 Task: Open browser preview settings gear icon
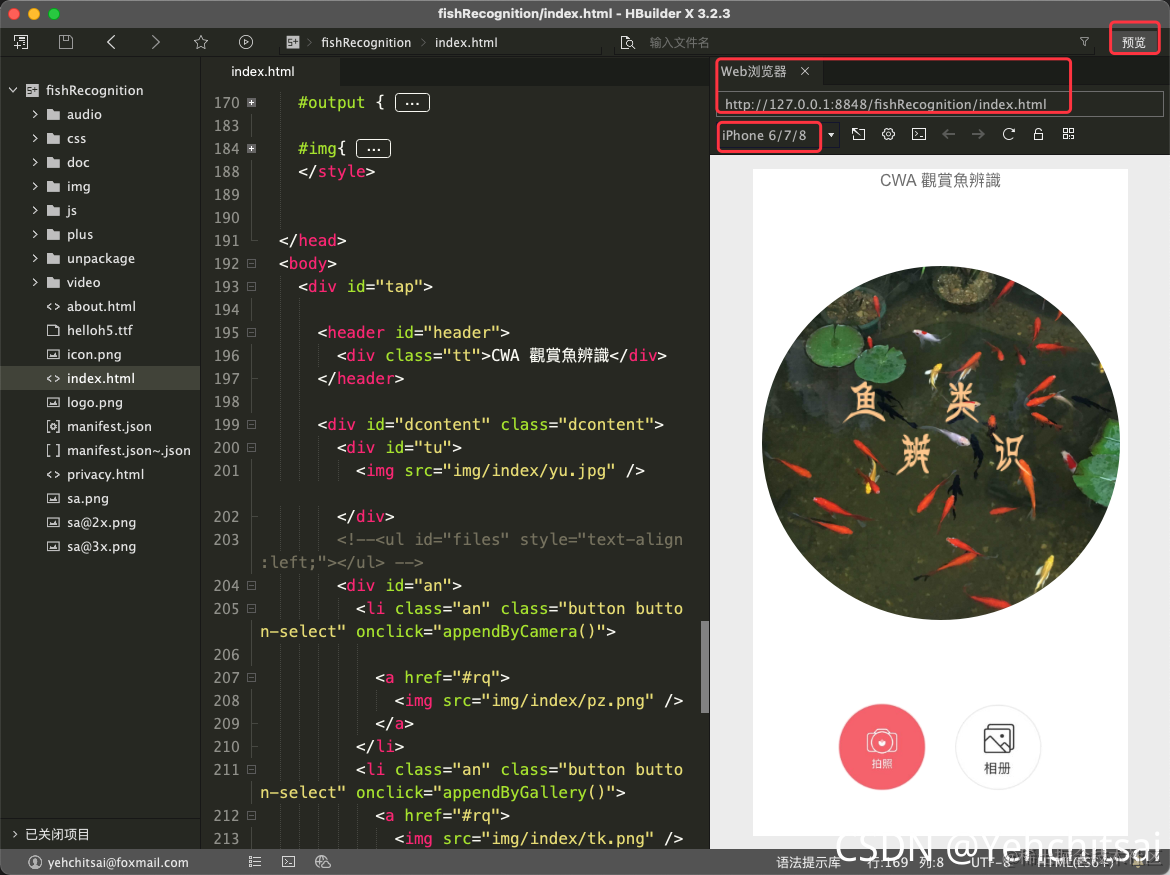point(888,134)
